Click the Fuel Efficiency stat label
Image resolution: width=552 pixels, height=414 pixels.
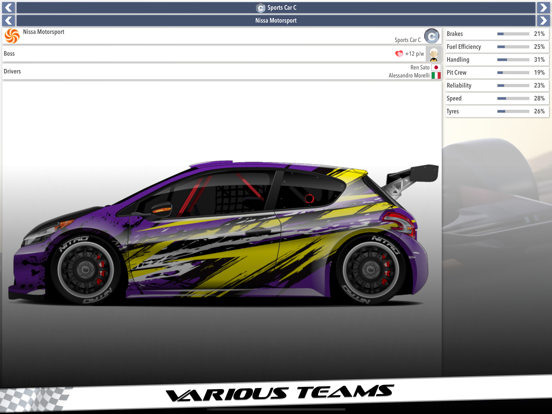pos(464,47)
